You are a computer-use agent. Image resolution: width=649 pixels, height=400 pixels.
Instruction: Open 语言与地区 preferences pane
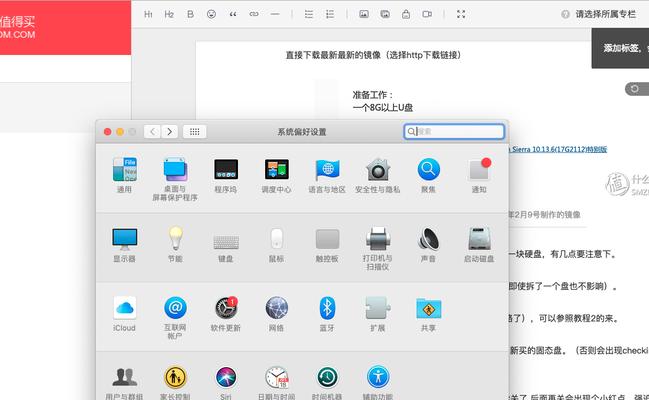point(327,175)
